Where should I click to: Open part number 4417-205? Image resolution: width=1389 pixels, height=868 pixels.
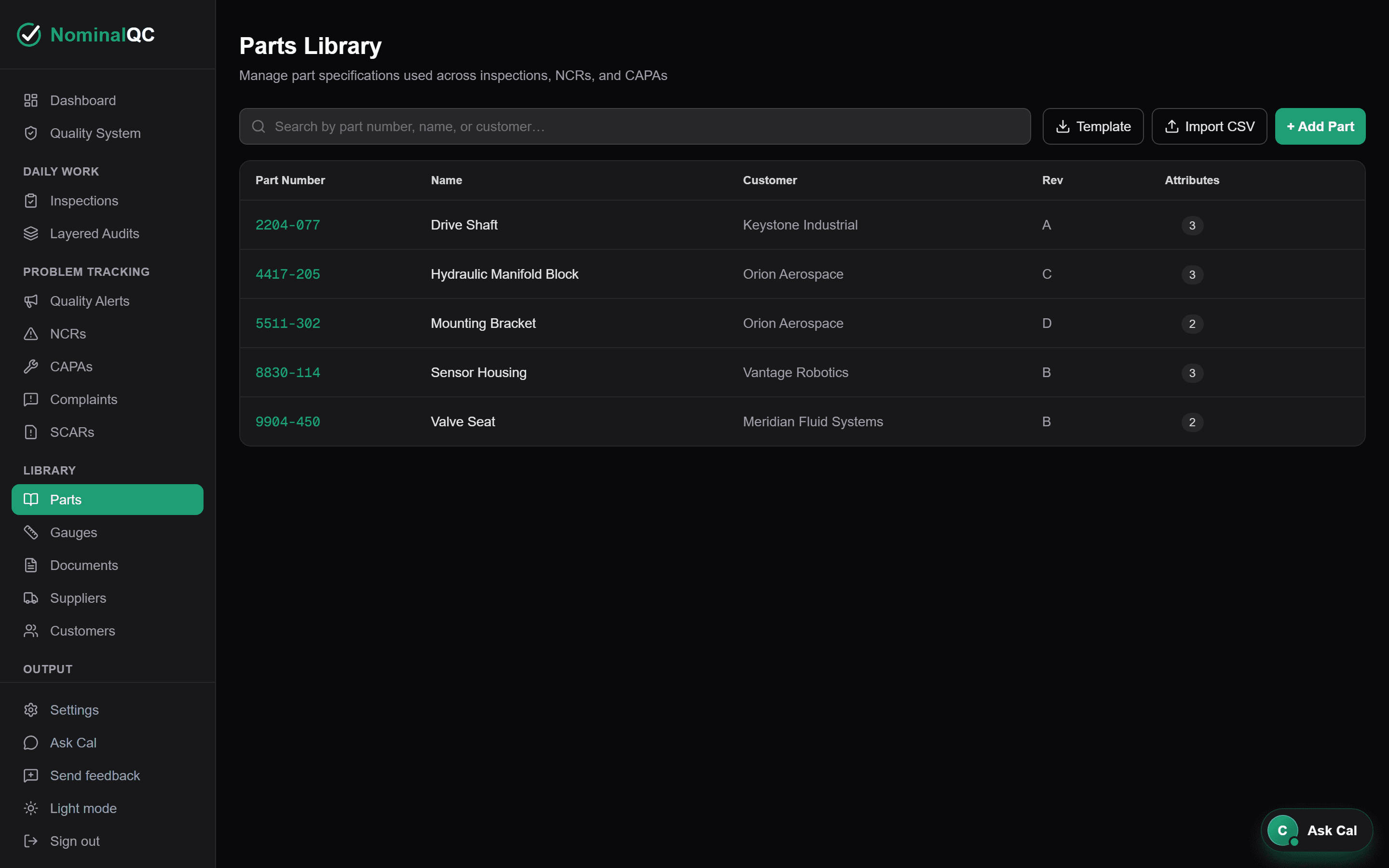[287, 274]
